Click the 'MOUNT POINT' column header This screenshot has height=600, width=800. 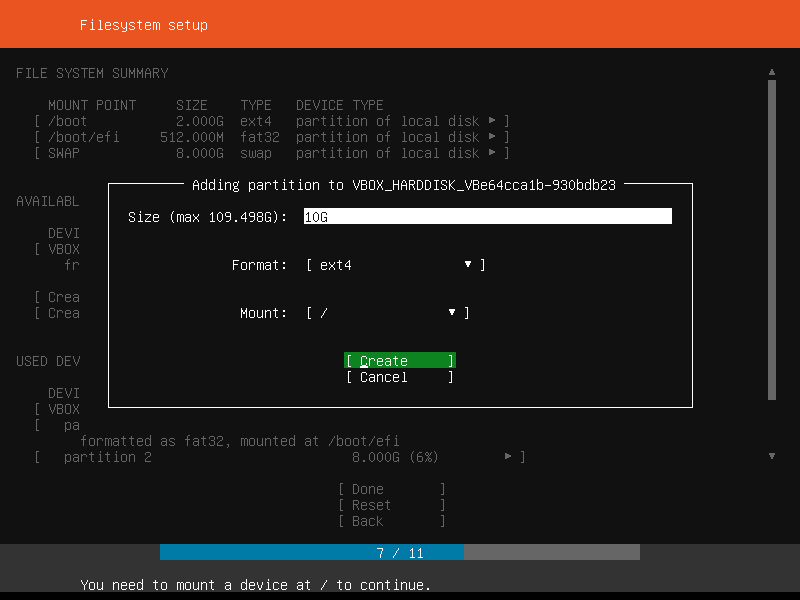coord(92,106)
